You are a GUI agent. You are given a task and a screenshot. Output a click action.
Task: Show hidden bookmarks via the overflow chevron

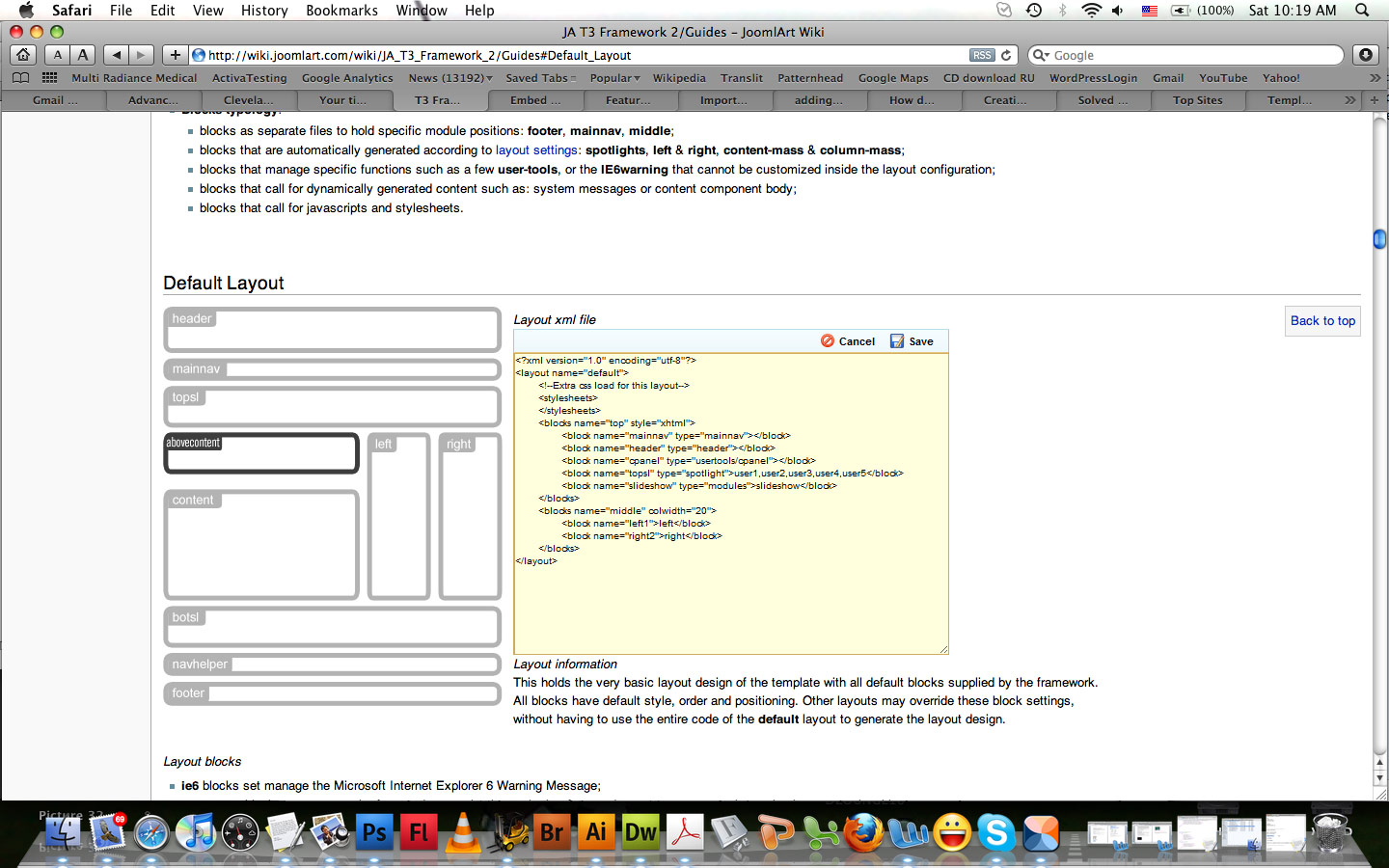pyautogui.click(x=1375, y=78)
